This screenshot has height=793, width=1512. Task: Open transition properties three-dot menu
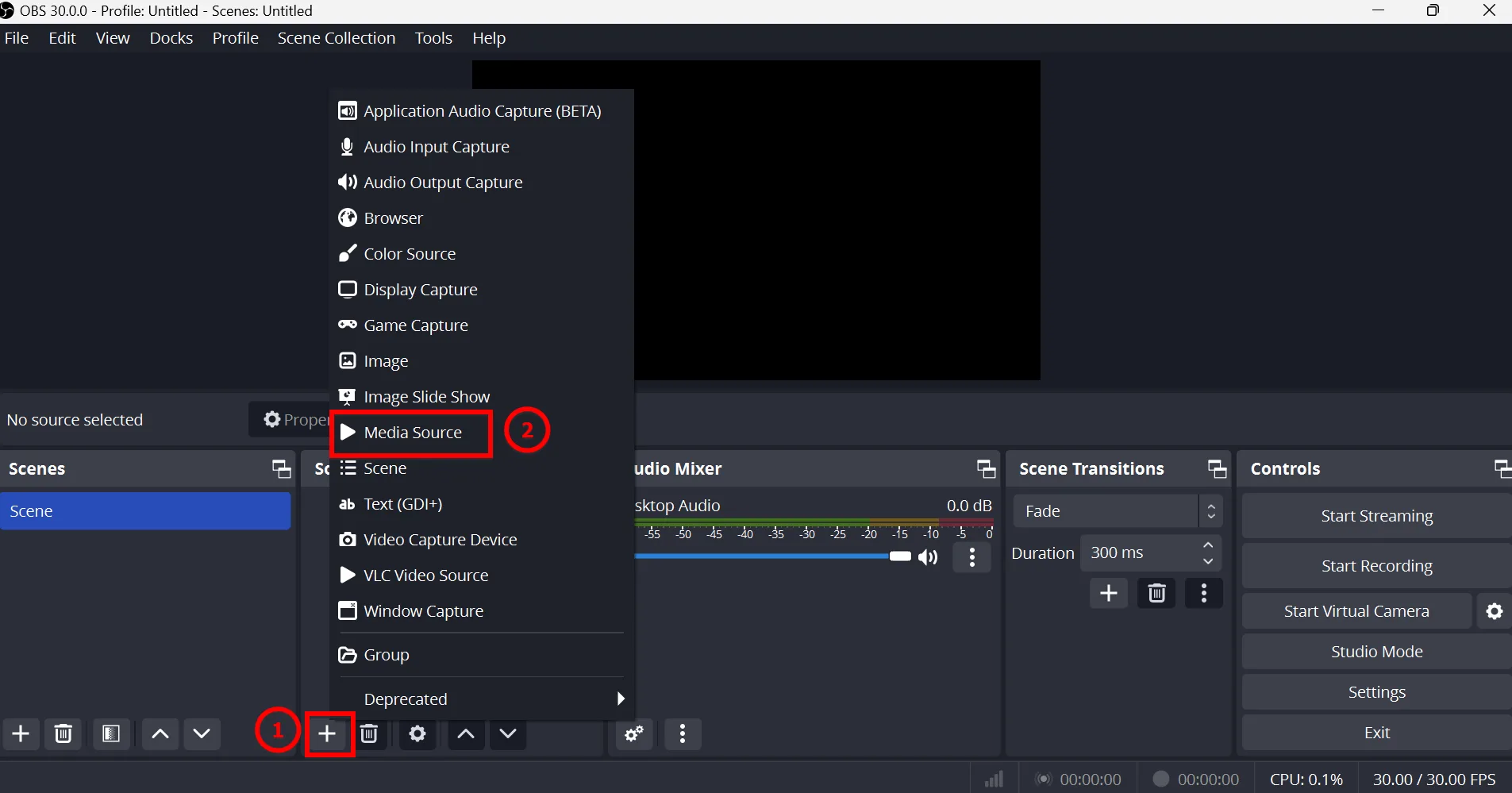(1204, 593)
